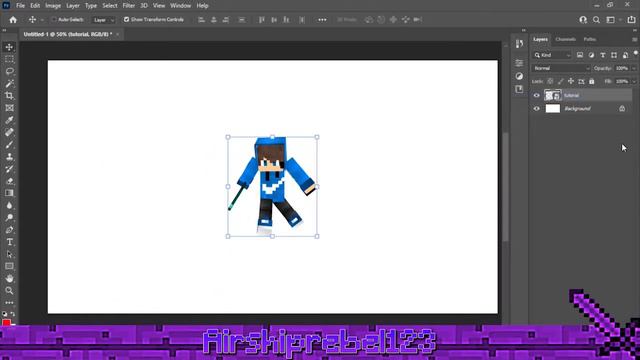Hide the Background layer

(x=537, y=109)
